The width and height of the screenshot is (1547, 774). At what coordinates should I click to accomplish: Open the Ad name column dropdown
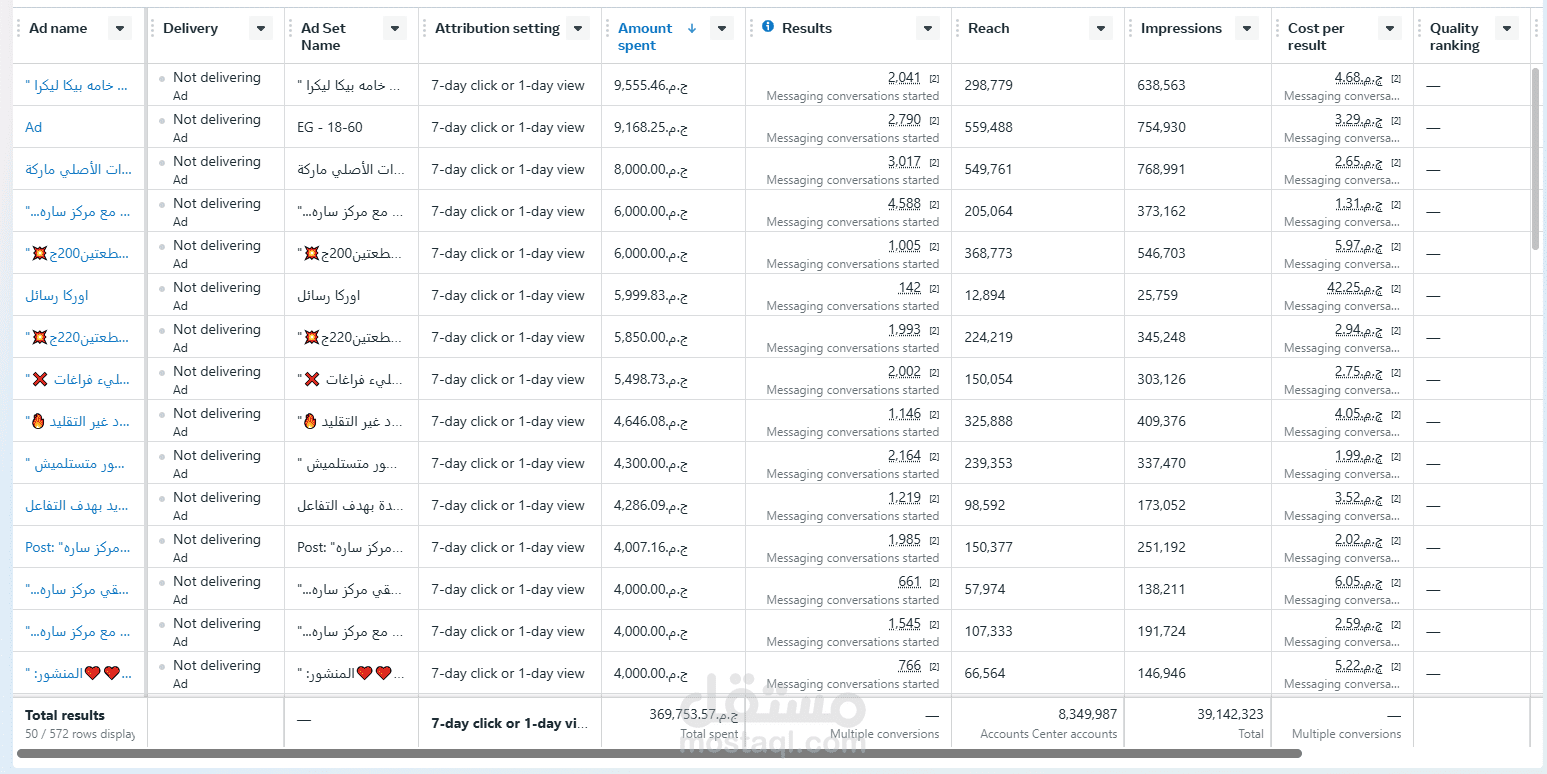(120, 28)
